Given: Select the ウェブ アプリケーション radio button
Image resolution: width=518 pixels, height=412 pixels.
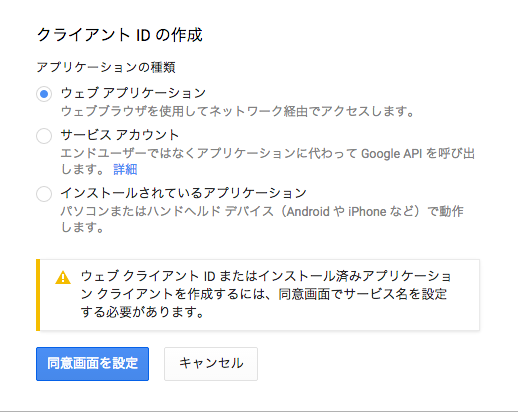Looking at the screenshot, I should pos(44,94).
